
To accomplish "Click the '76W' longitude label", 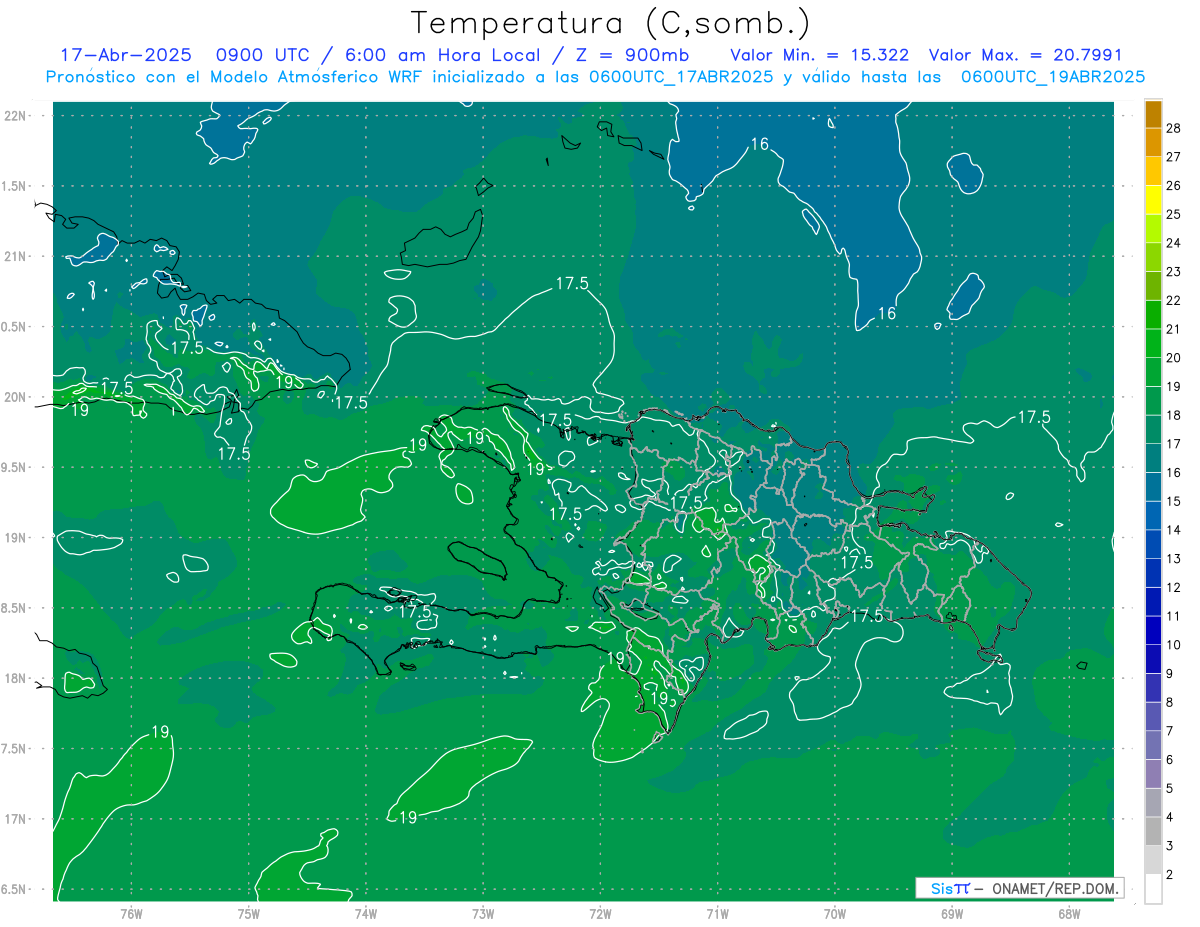I will coord(131,914).
